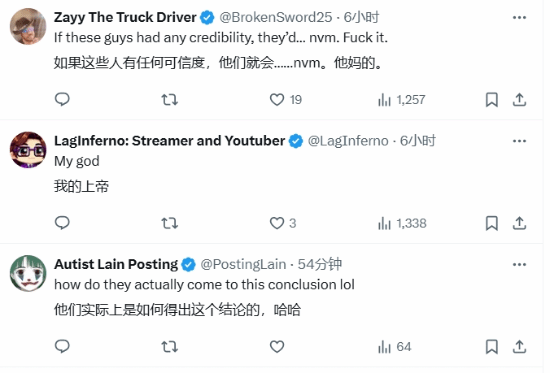Reply to Autist Lain Posting's tweet

point(62,346)
